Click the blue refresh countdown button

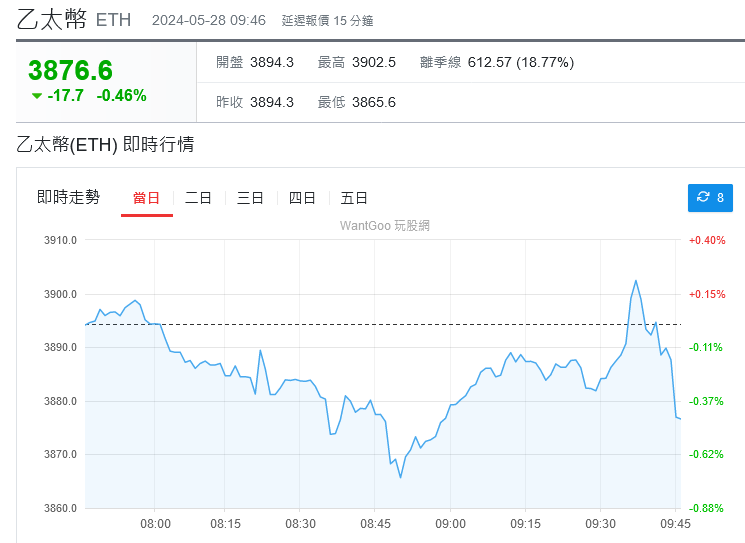710,198
